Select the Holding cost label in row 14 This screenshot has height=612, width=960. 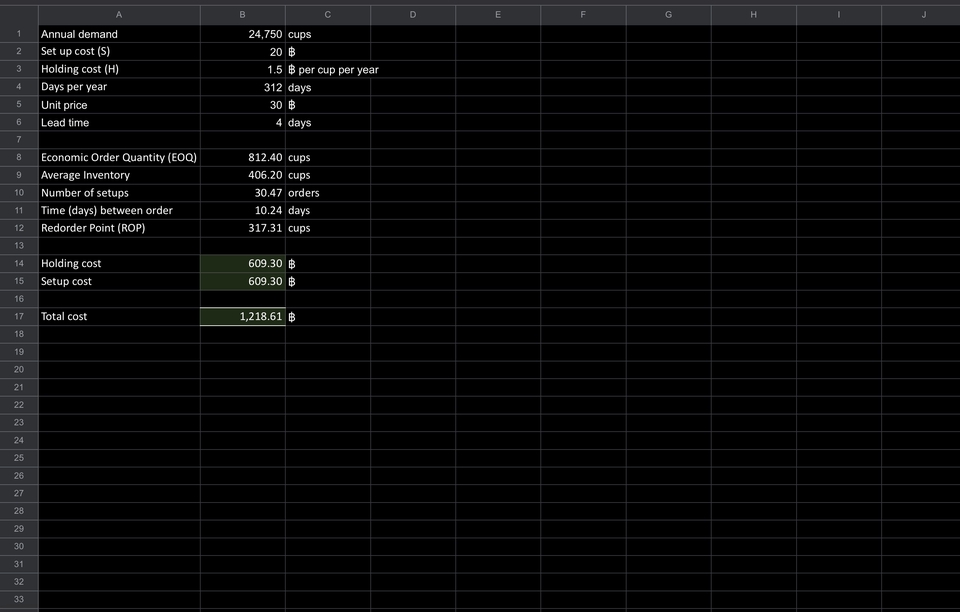coord(71,263)
